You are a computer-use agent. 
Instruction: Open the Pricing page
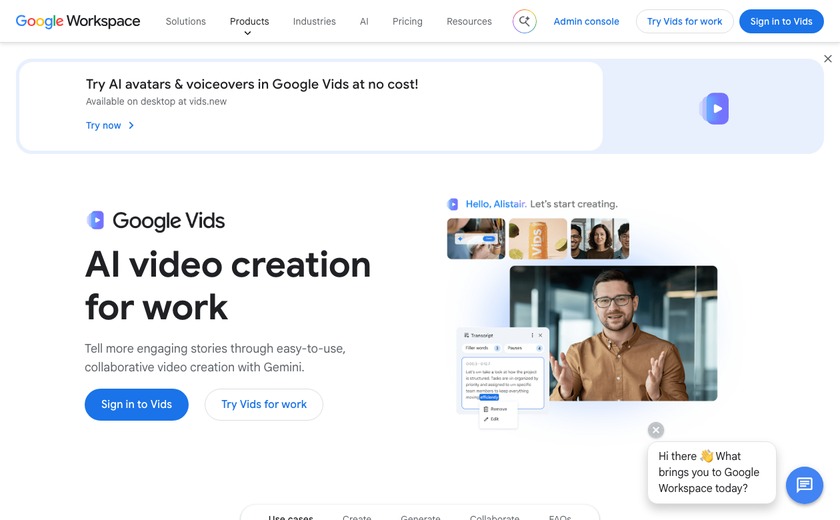tap(407, 21)
